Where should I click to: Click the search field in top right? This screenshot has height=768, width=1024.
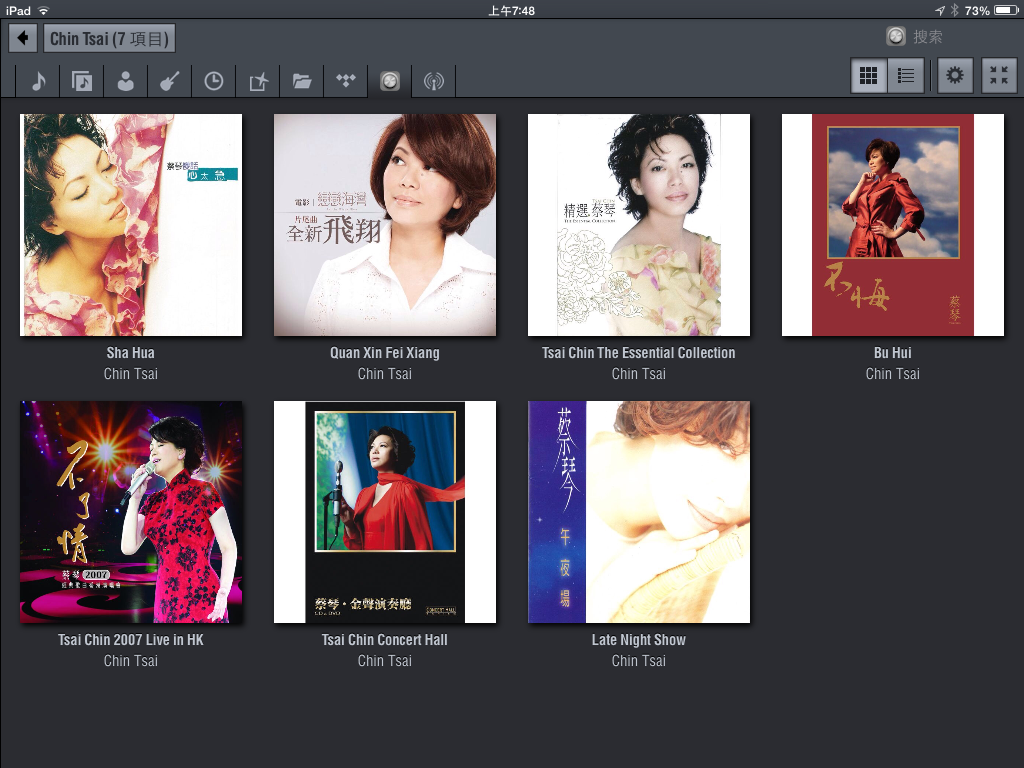pyautogui.click(x=950, y=36)
